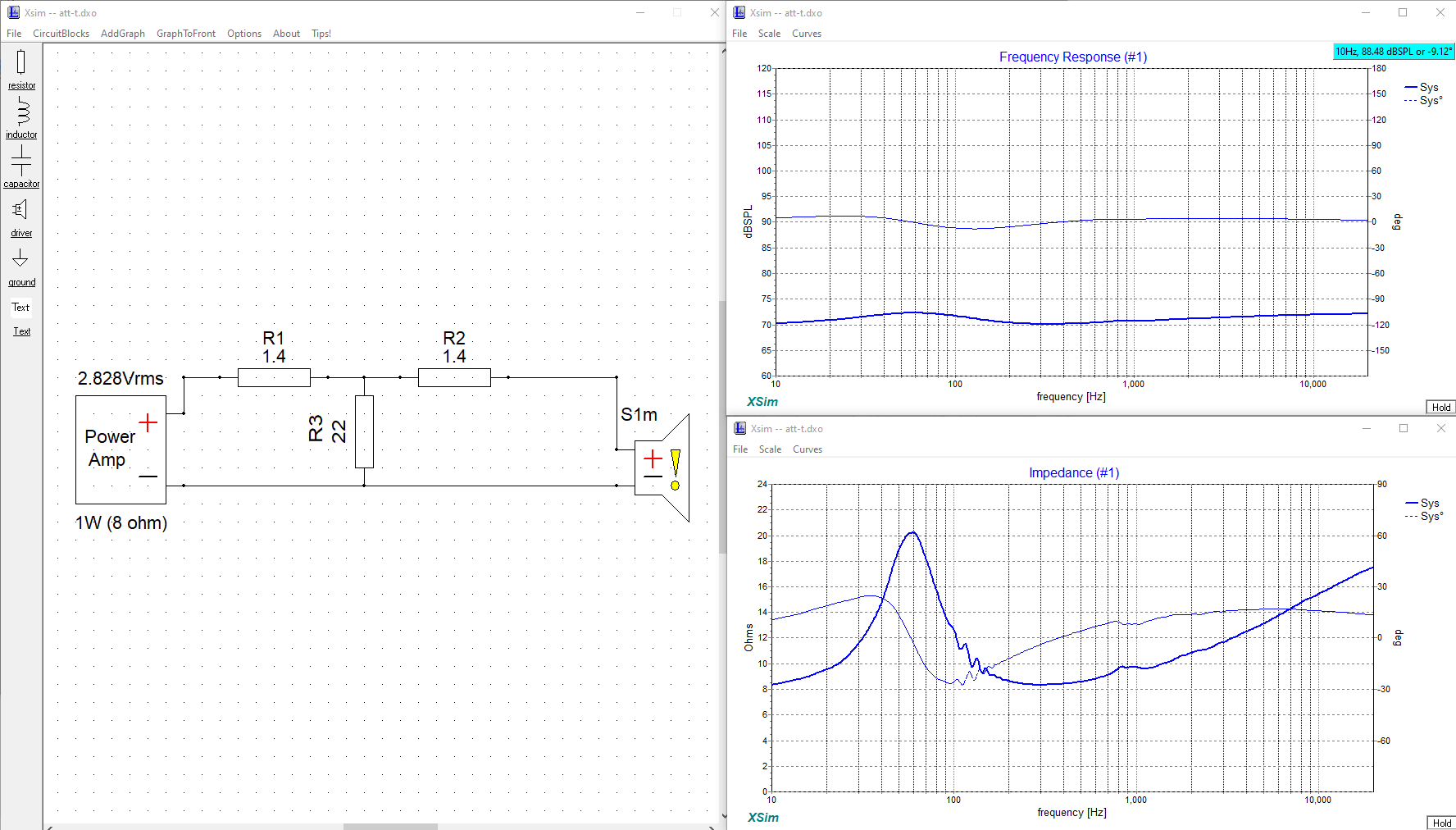Click resistor R2 in the schematic
The width and height of the screenshot is (1456, 830).
pyautogui.click(x=454, y=377)
